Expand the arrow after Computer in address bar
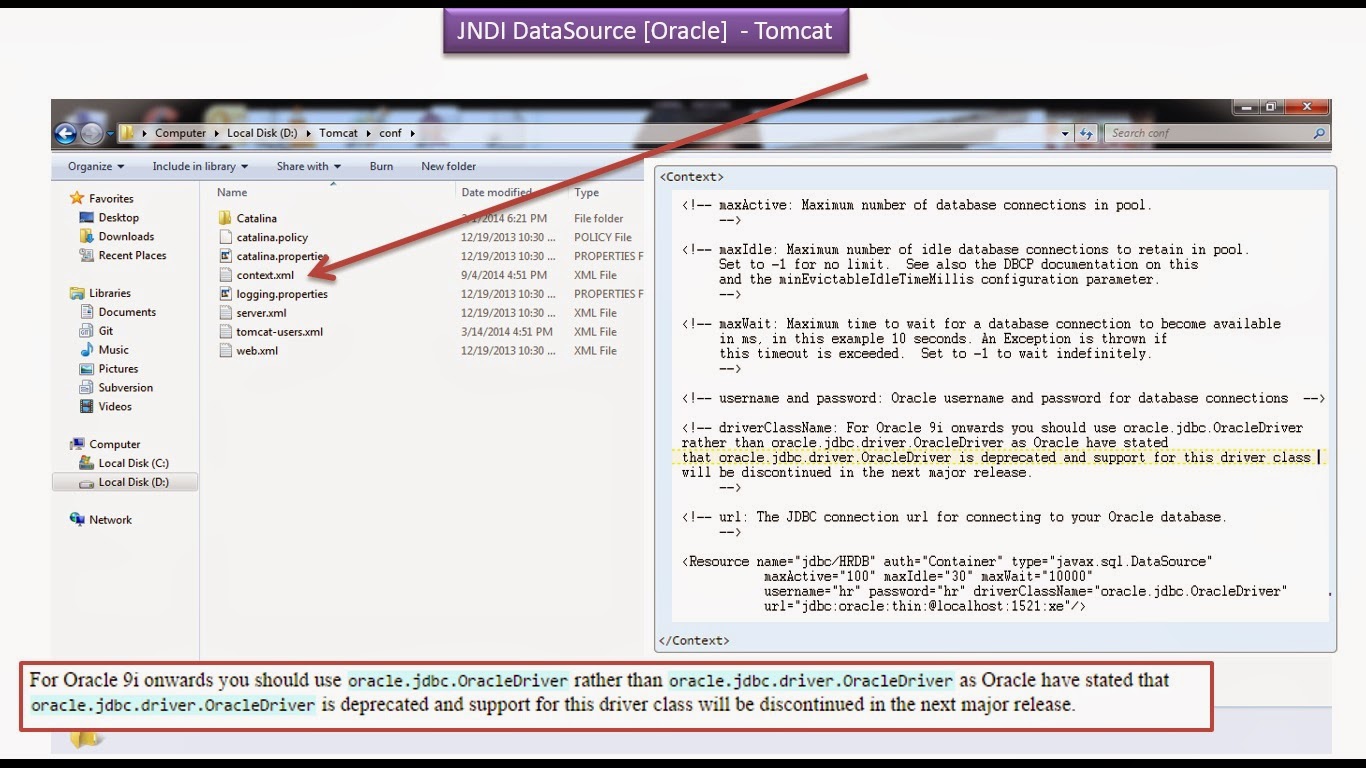This screenshot has width=1366, height=768. click(x=217, y=133)
